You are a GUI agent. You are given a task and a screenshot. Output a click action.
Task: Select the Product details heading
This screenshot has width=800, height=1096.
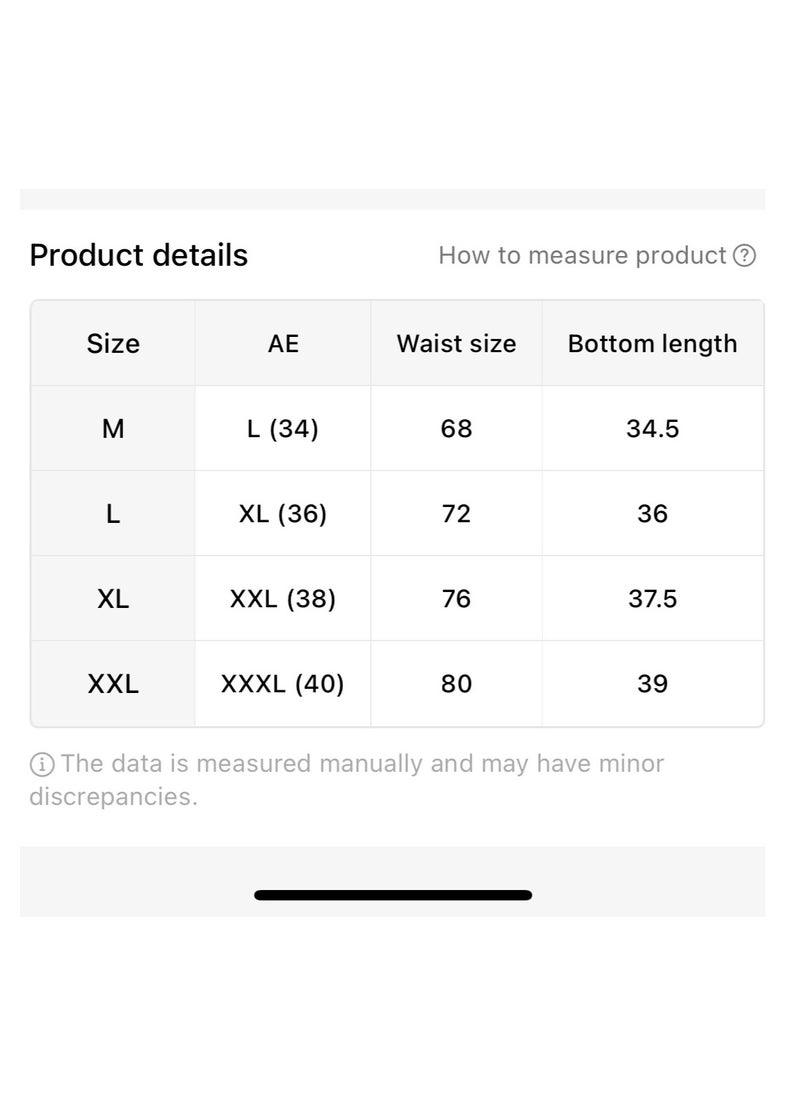(x=138, y=255)
